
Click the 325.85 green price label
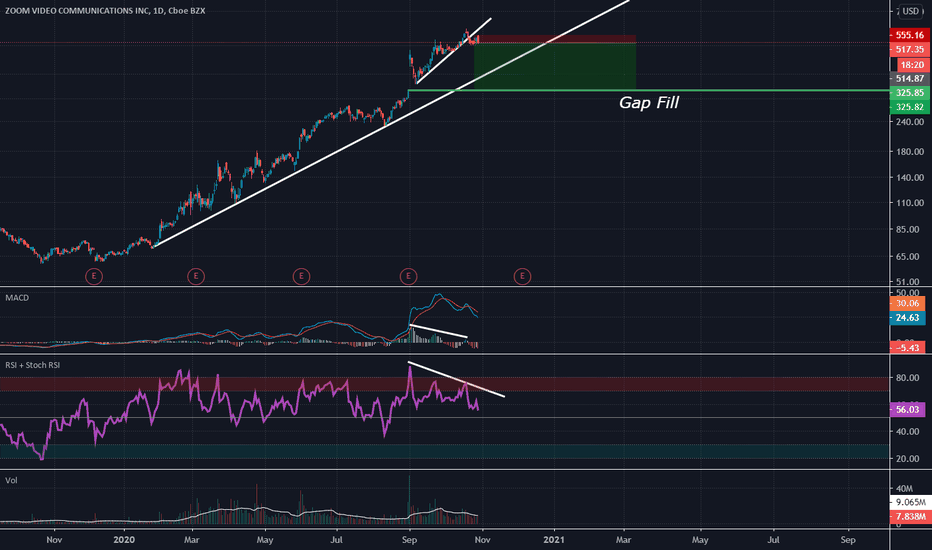pos(909,93)
